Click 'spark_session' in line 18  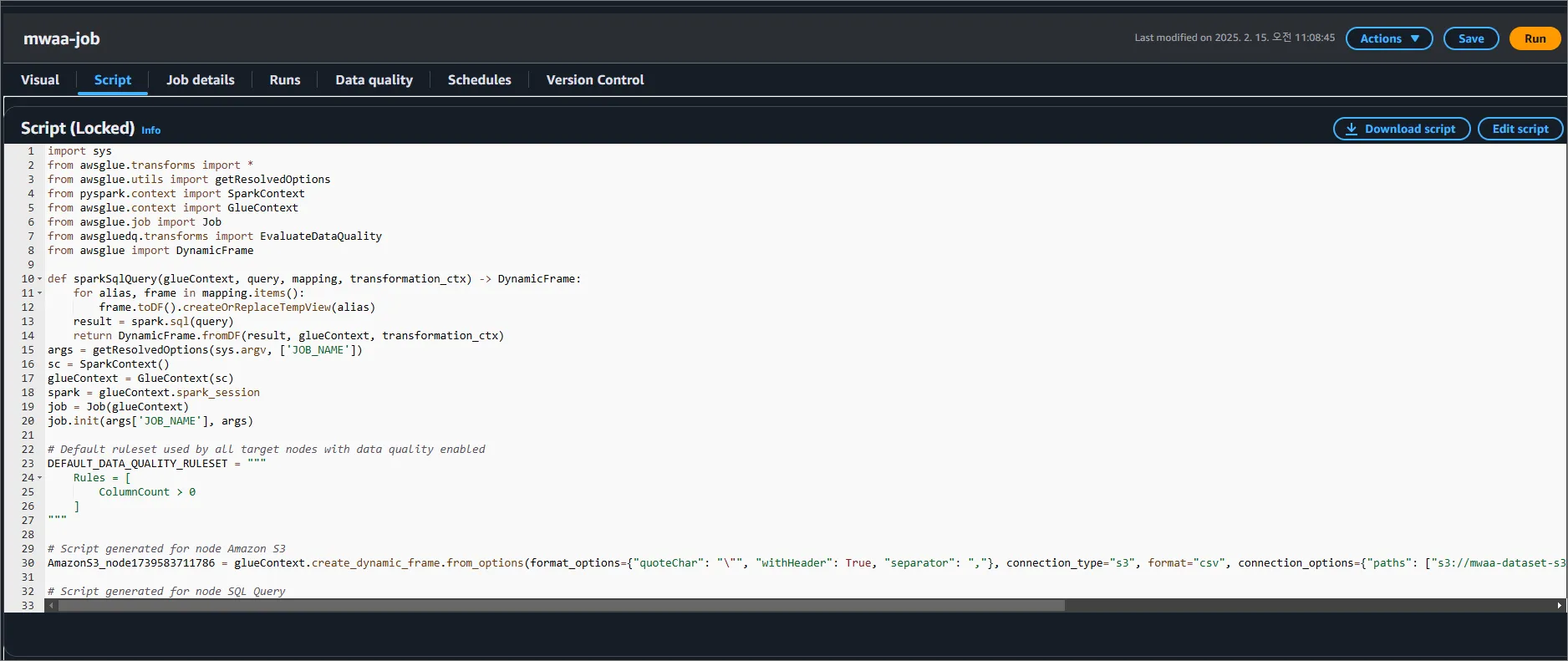(x=218, y=393)
